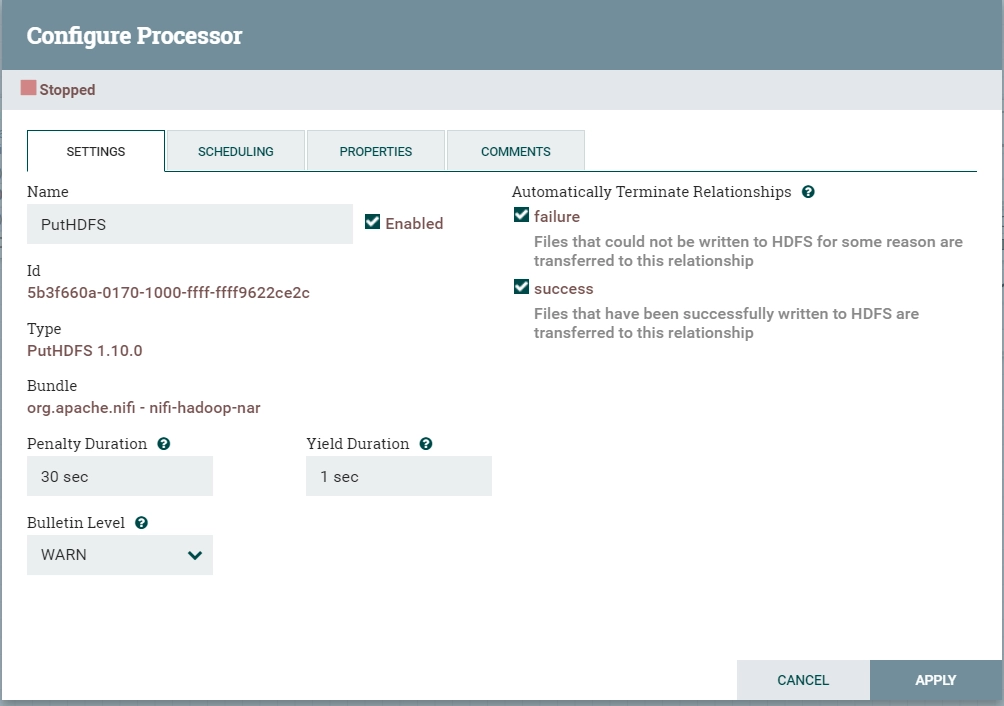
Task: Open help for Automatically Terminate Relationships
Action: pyautogui.click(x=808, y=192)
